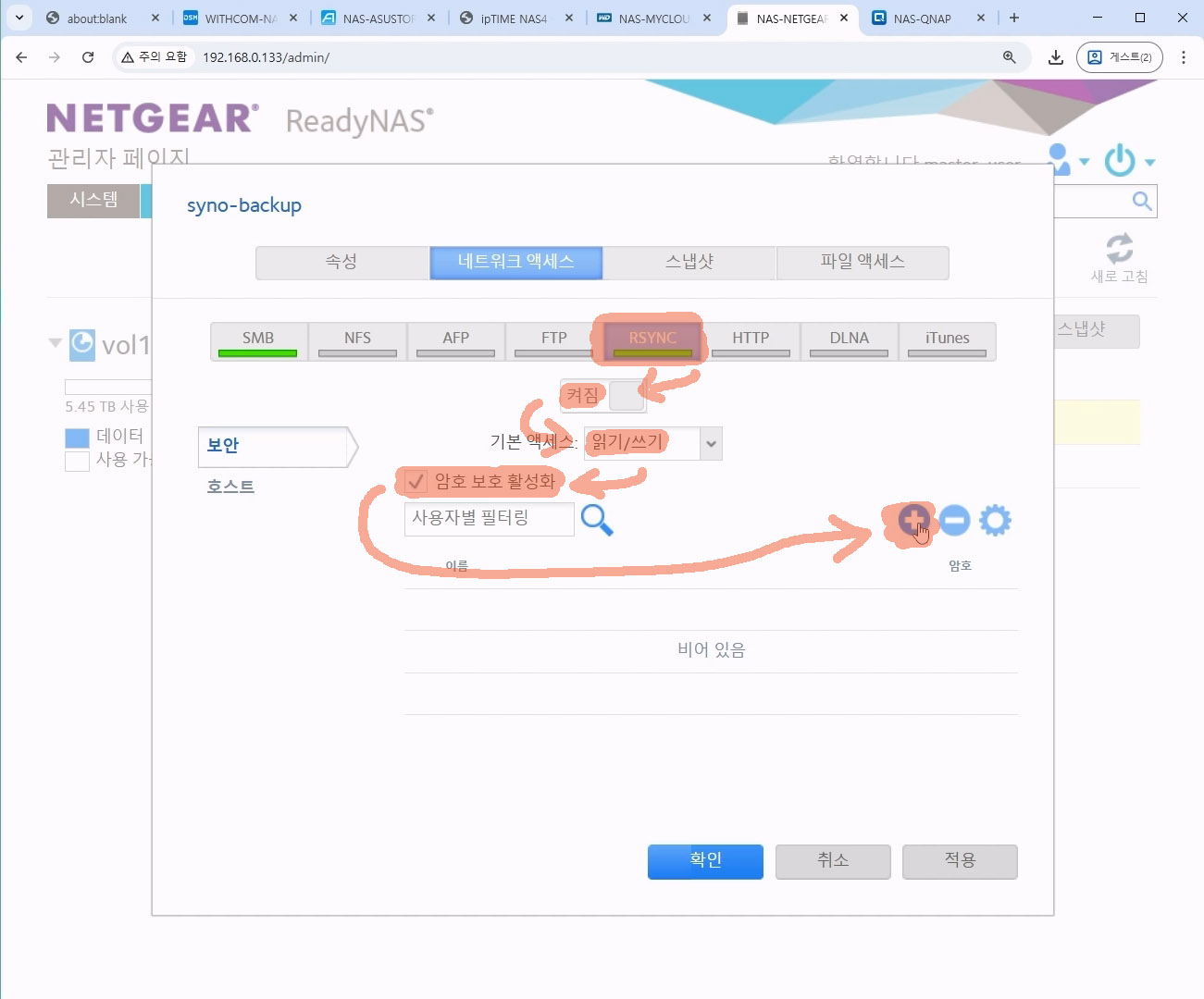Open the user profile dropdown in header
The height and width of the screenshot is (999, 1204).
coord(1066,160)
